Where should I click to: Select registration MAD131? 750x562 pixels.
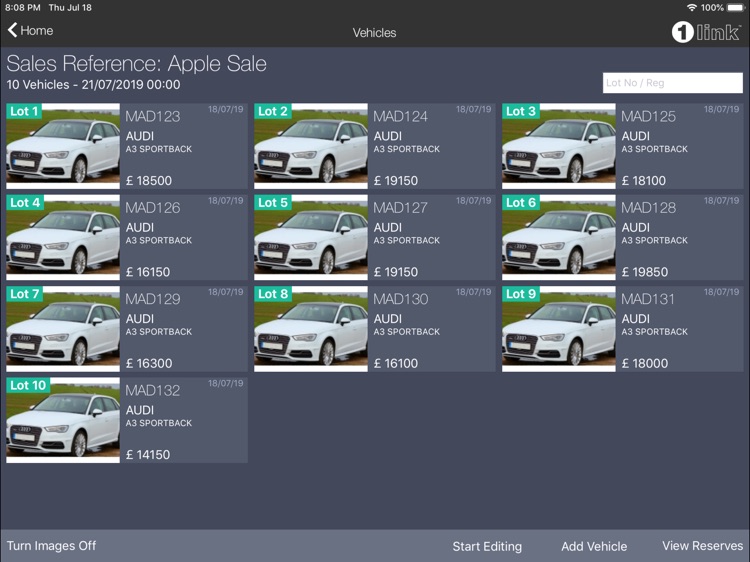pyautogui.click(x=648, y=299)
